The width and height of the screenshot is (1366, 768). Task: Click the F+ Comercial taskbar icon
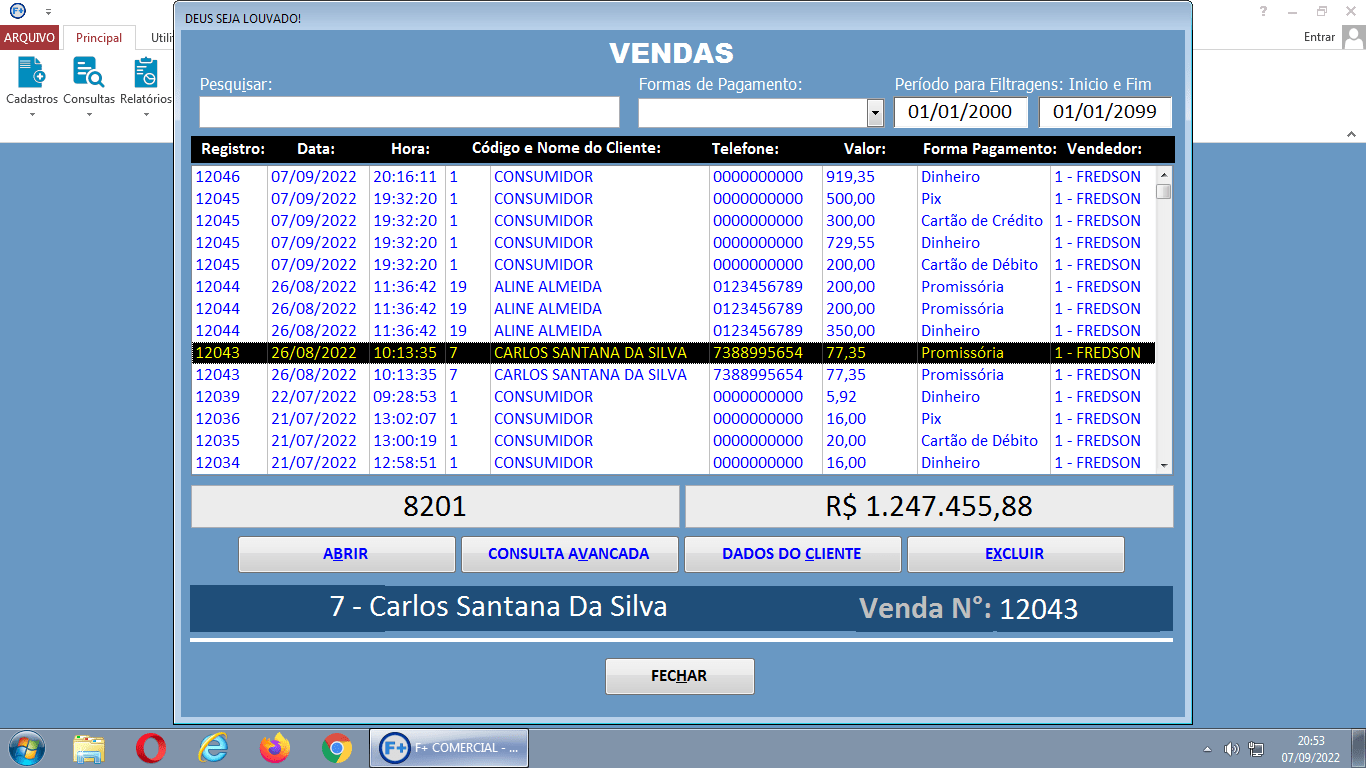[x=448, y=747]
